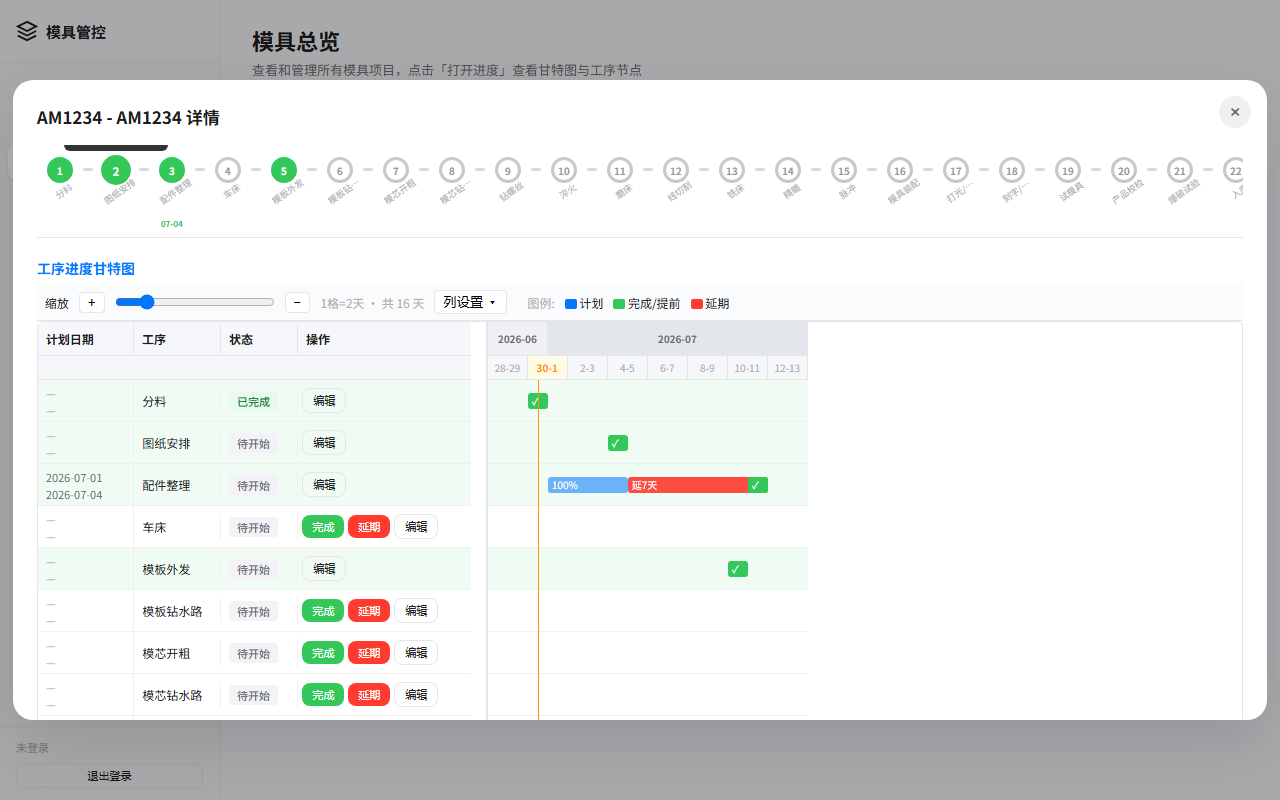
Task: Click the 10-11 date column header
Action: 747,368
